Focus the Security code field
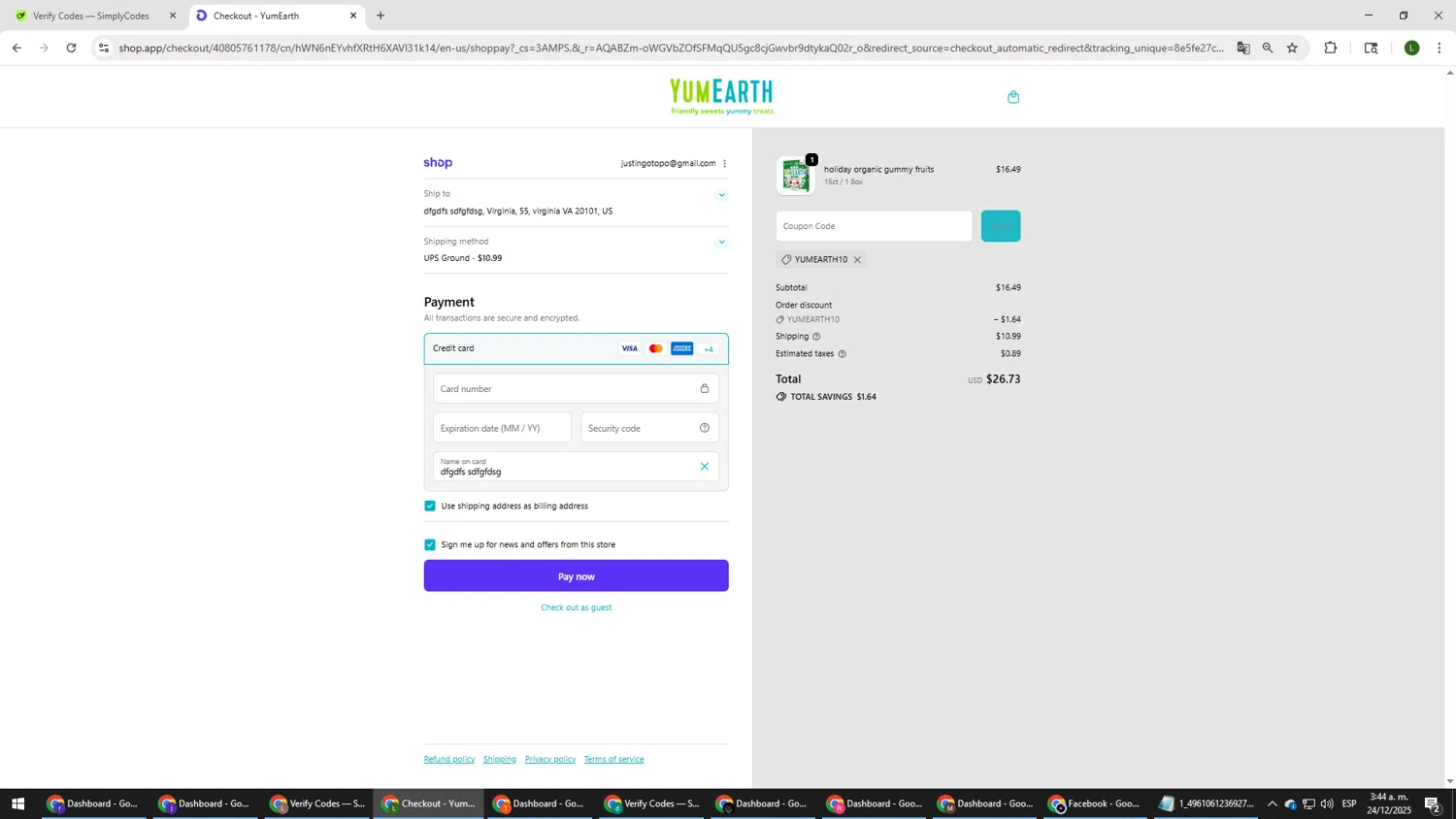Image resolution: width=1456 pixels, height=819 pixels. coord(650,428)
